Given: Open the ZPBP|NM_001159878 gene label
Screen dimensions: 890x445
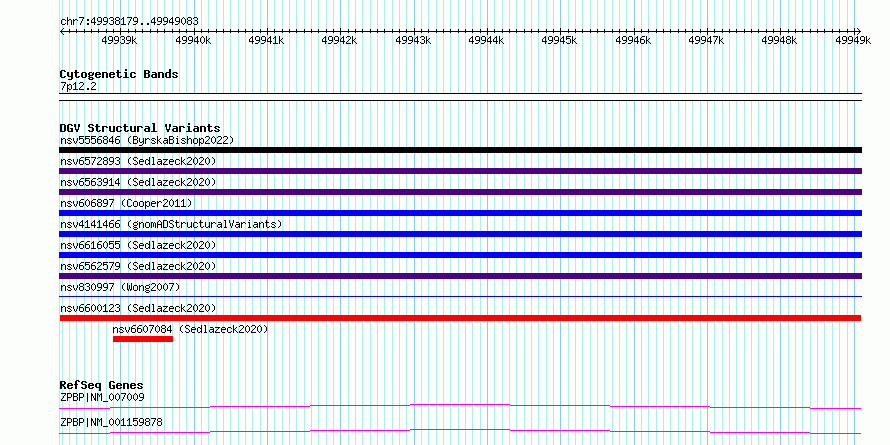Looking at the screenshot, I should coord(111,422).
